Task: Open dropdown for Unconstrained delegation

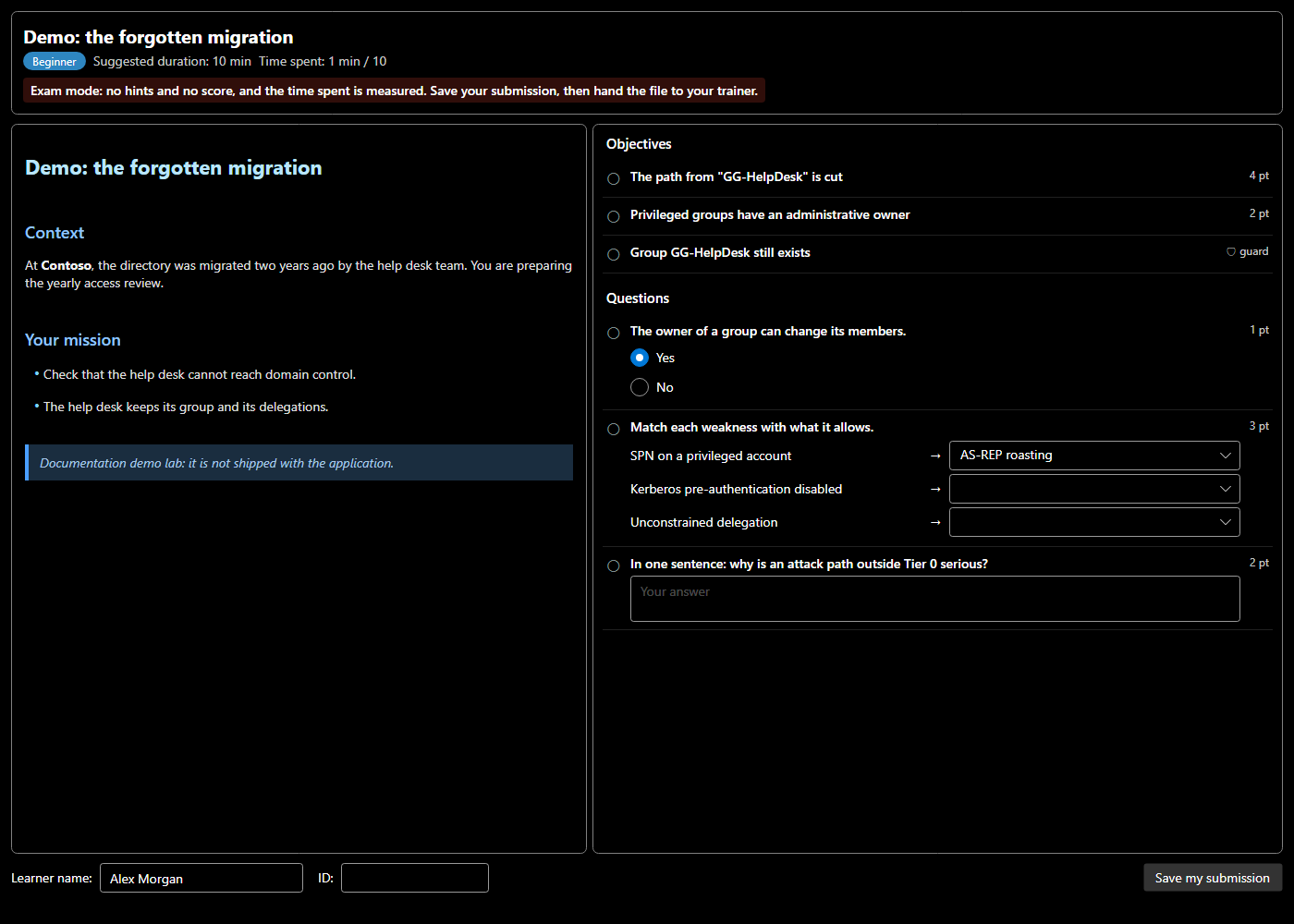Action: (1094, 522)
